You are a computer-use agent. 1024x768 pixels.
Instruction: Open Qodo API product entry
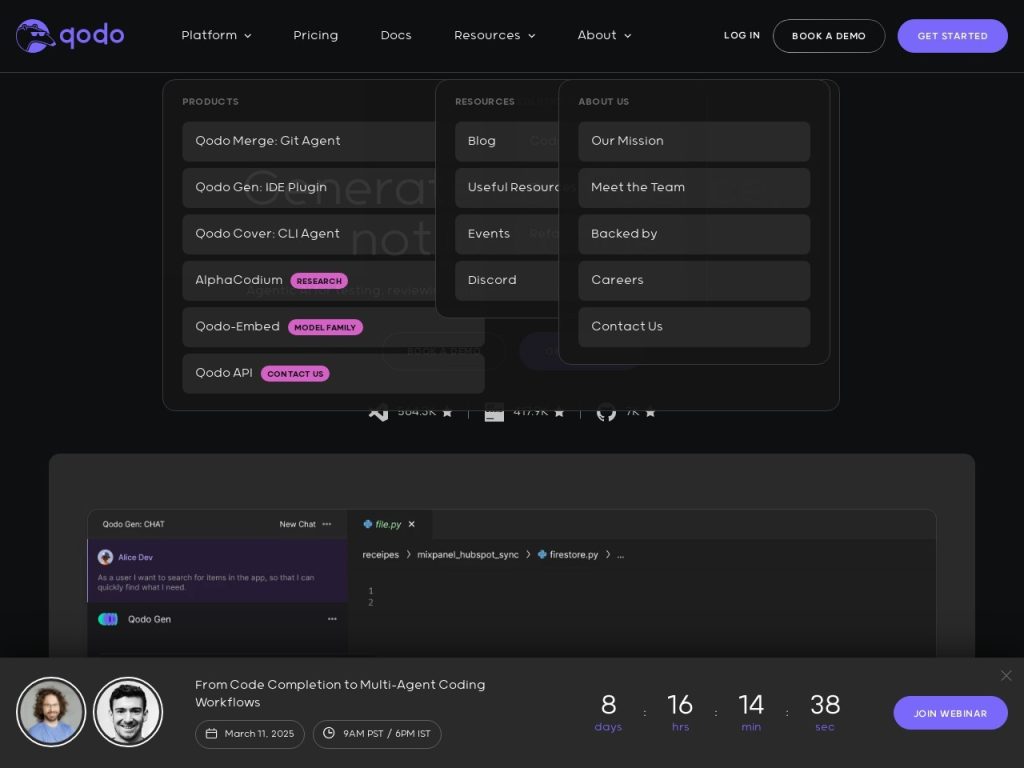[x=333, y=373]
